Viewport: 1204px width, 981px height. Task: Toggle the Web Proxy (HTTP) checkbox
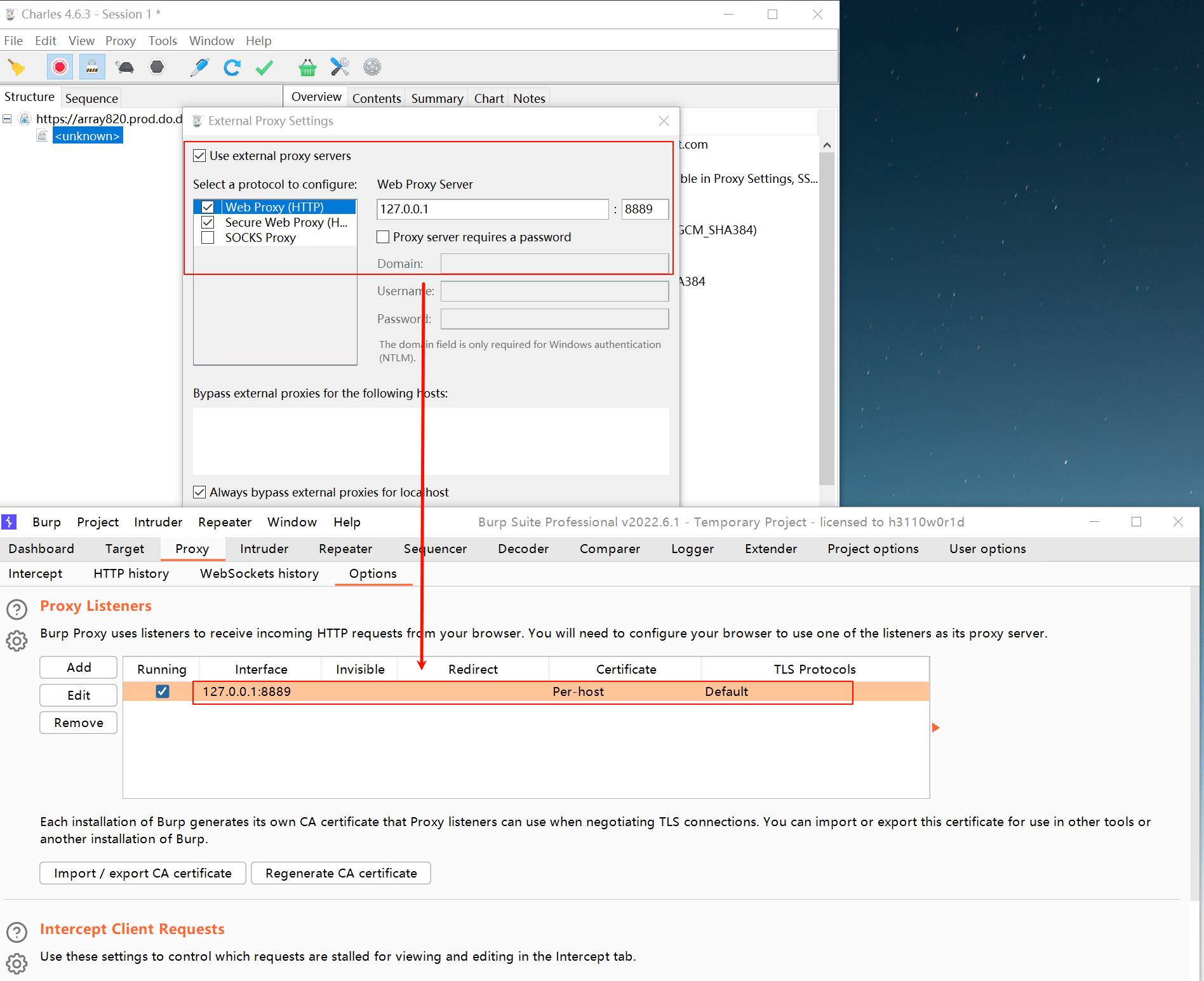[208, 207]
